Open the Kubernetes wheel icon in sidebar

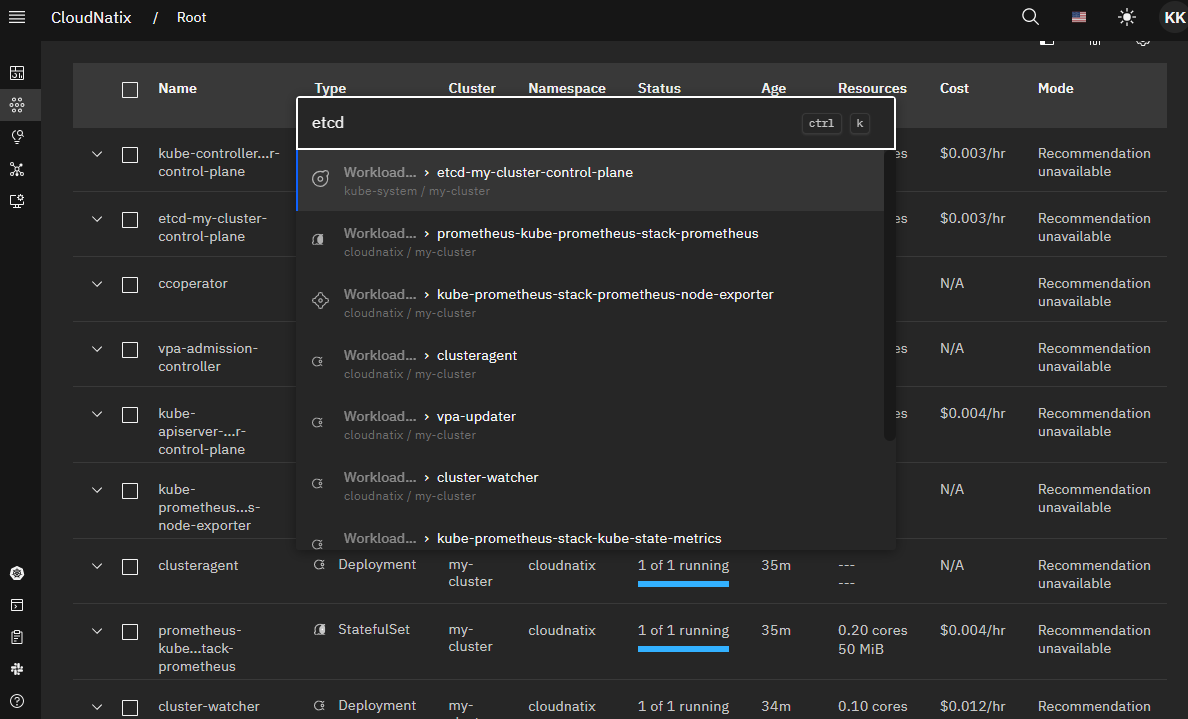[17, 573]
